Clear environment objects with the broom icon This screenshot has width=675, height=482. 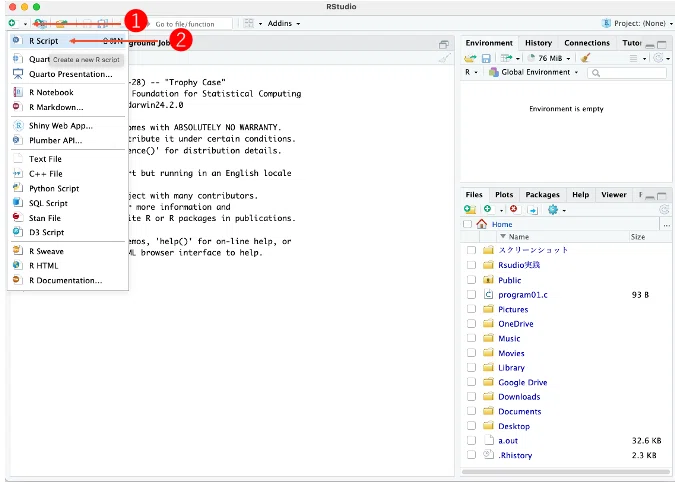click(x=585, y=58)
